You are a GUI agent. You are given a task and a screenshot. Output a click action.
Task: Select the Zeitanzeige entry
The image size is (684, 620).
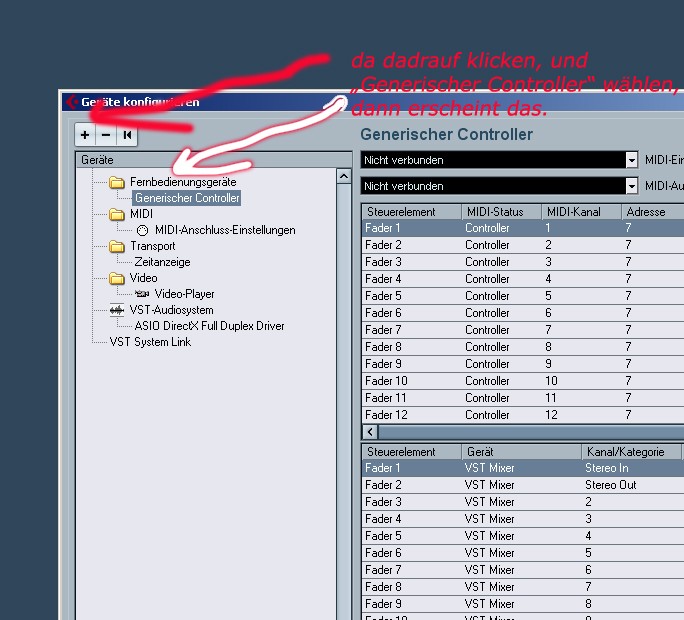162,262
